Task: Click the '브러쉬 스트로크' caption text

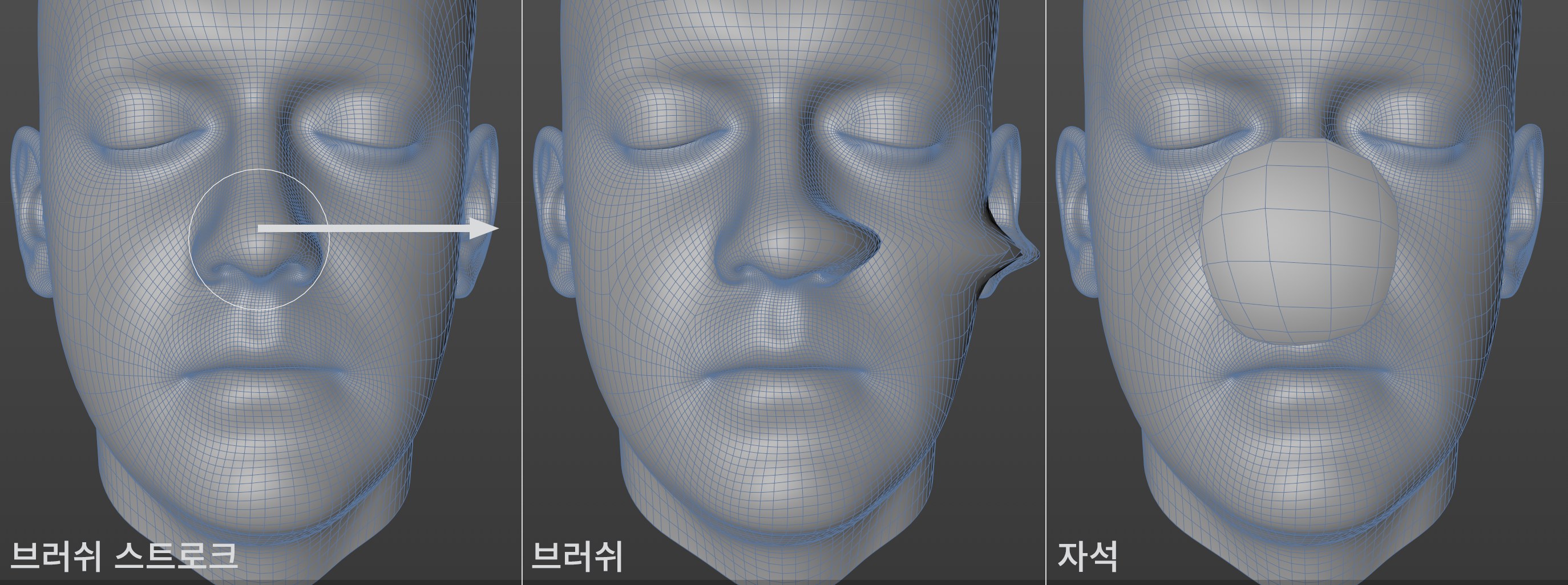Action: tap(124, 556)
